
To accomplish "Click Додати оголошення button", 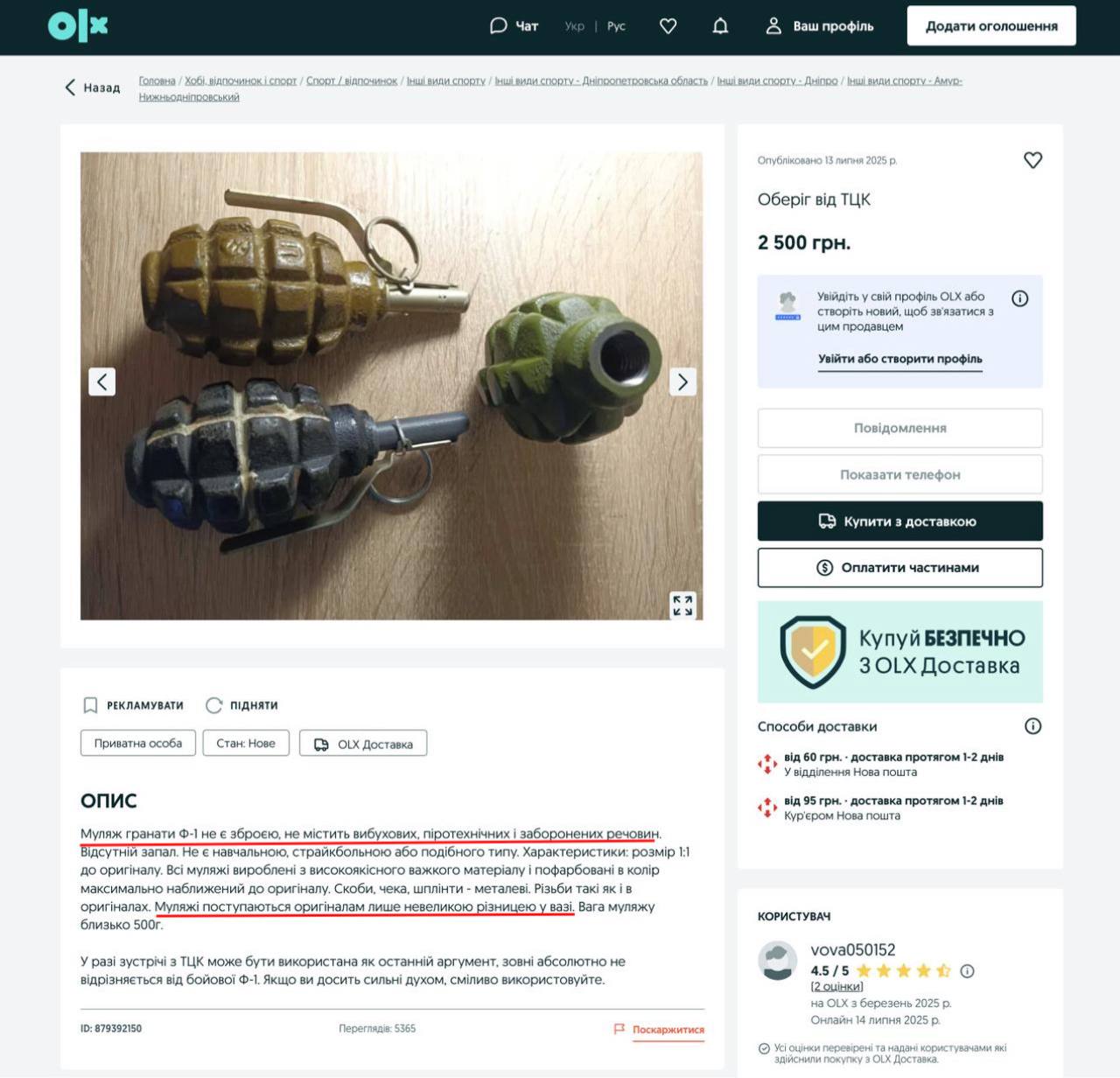I will [x=991, y=26].
